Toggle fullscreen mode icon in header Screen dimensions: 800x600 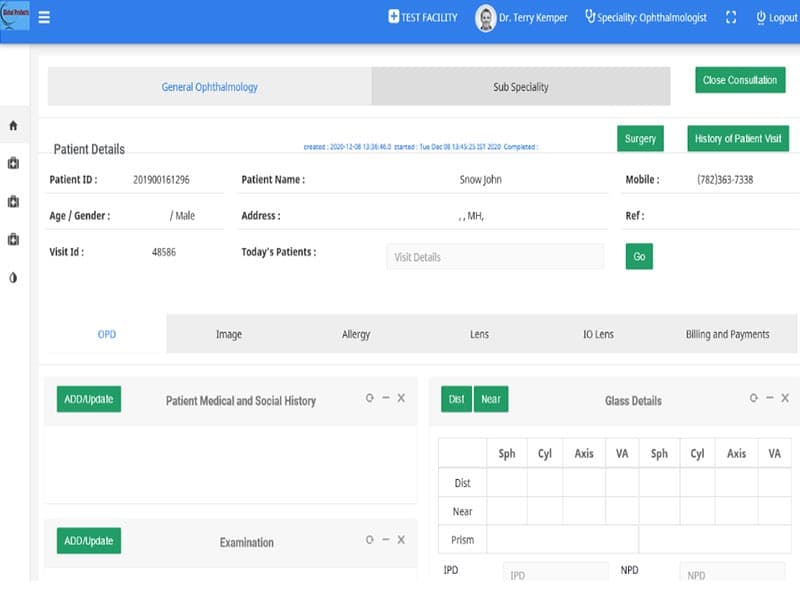coord(731,18)
